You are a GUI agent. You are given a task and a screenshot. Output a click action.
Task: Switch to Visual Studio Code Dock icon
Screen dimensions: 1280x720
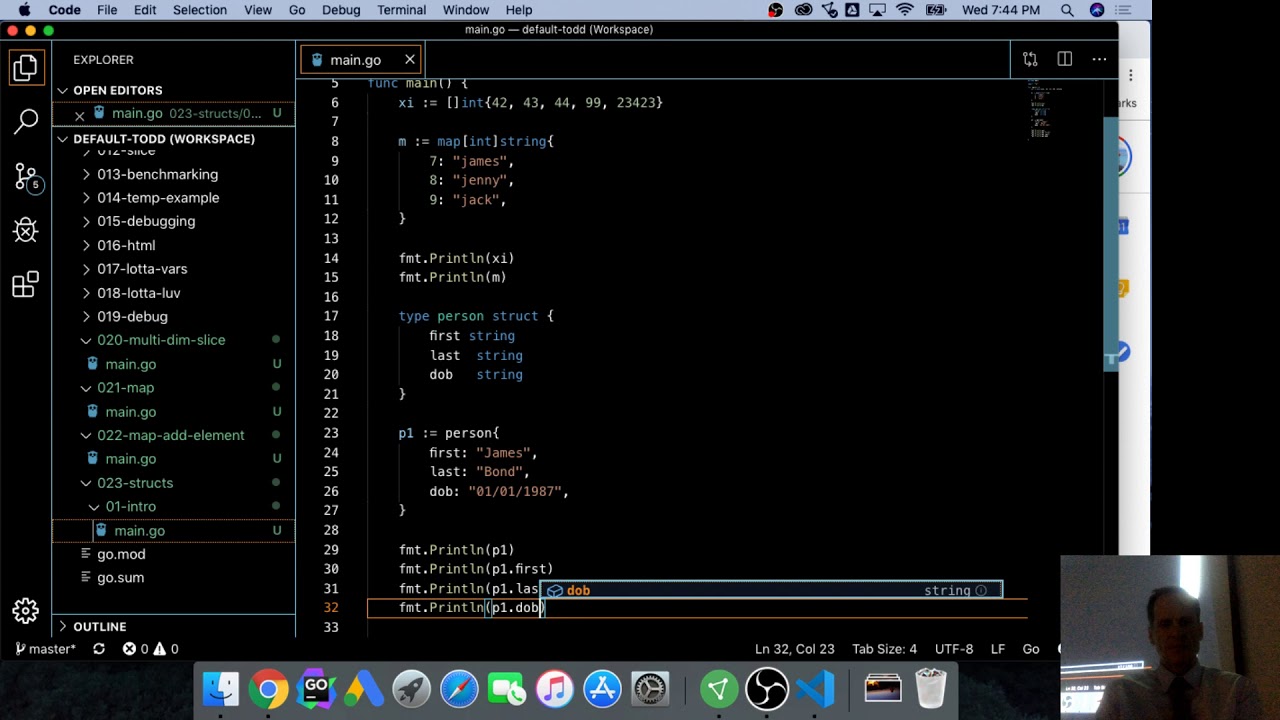click(815, 689)
